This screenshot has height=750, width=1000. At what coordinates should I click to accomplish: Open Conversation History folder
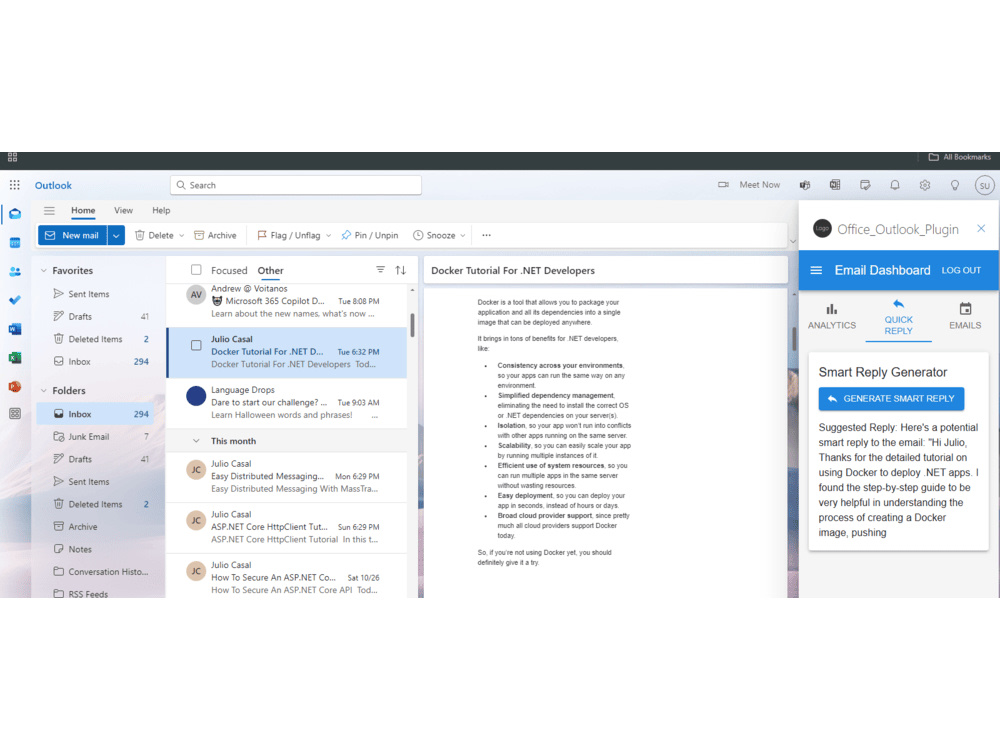point(95,572)
